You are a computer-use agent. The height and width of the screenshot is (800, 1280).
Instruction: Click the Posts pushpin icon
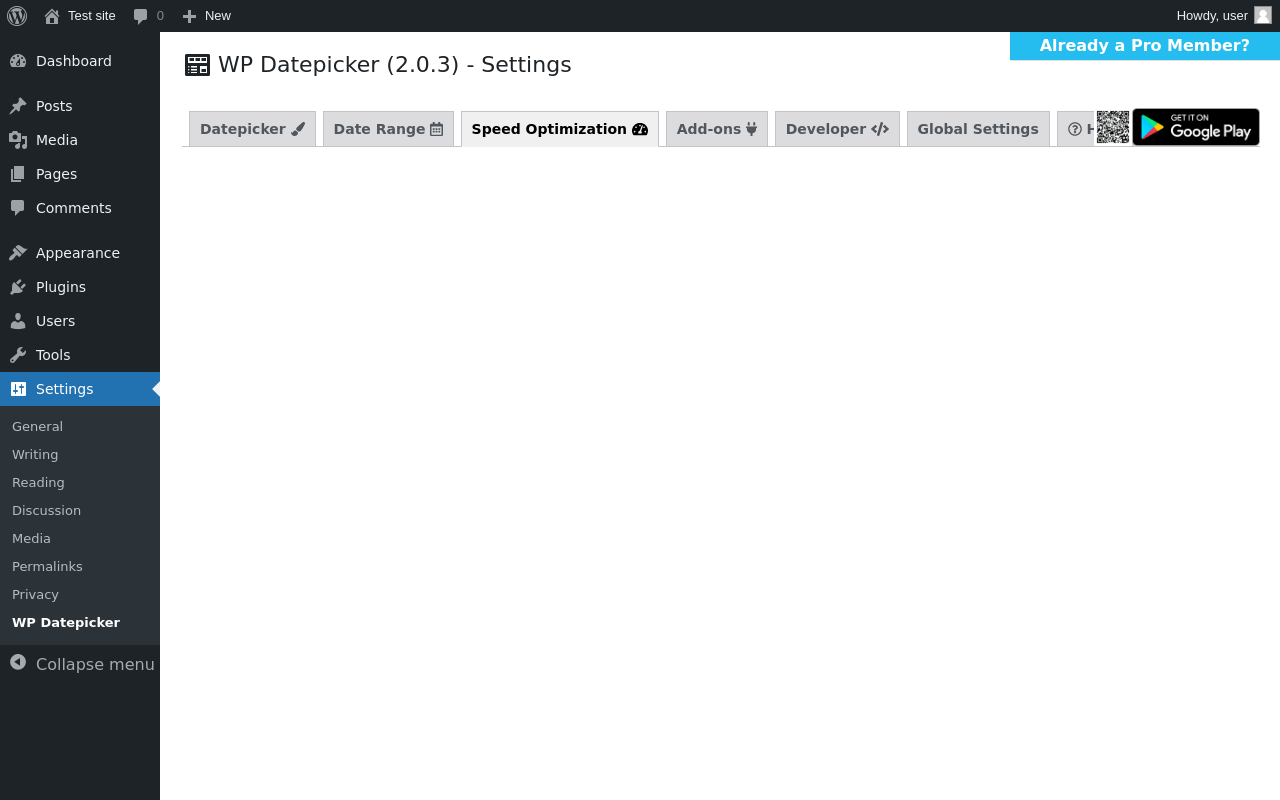tap(18, 106)
